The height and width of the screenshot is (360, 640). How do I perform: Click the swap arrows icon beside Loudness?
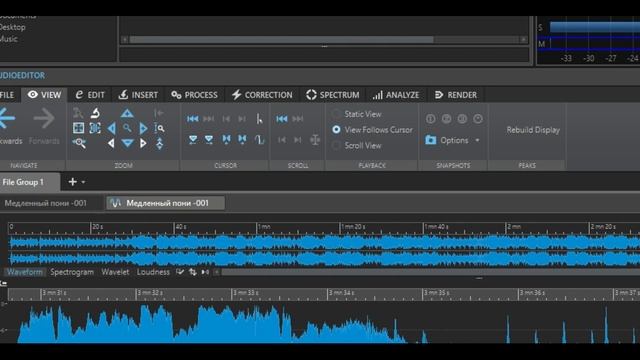pyautogui.click(x=193, y=272)
